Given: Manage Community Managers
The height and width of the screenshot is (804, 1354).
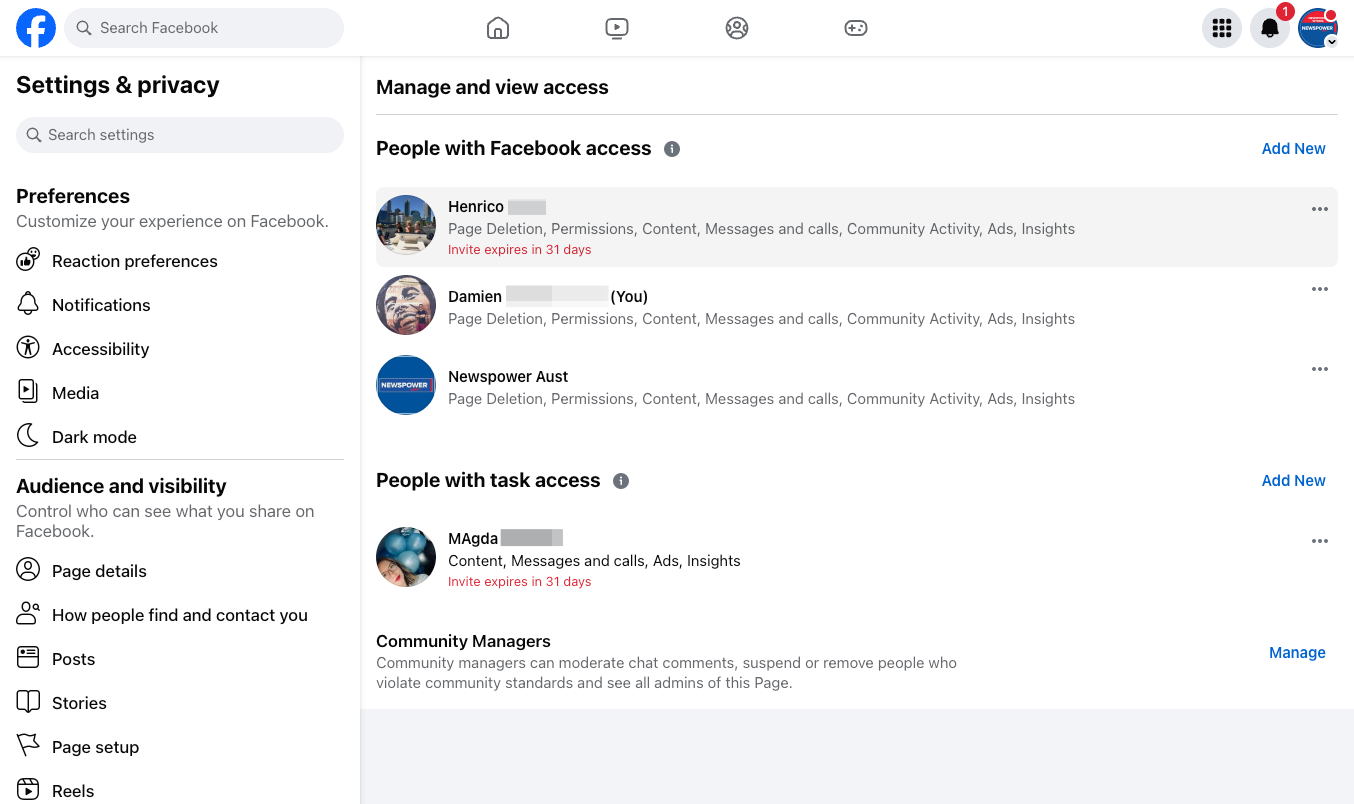Looking at the screenshot, I should tap(1297, 653).
